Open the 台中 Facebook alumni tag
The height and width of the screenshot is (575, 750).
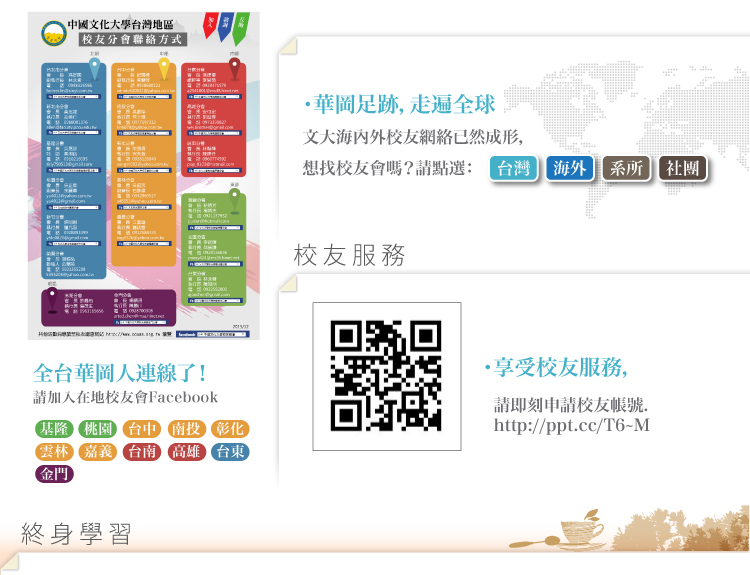142,429
